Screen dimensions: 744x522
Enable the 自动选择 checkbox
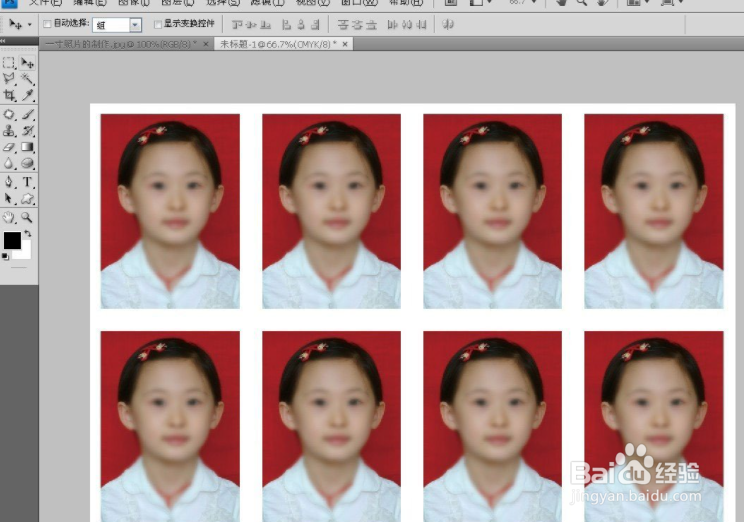[x=47, y=24]
